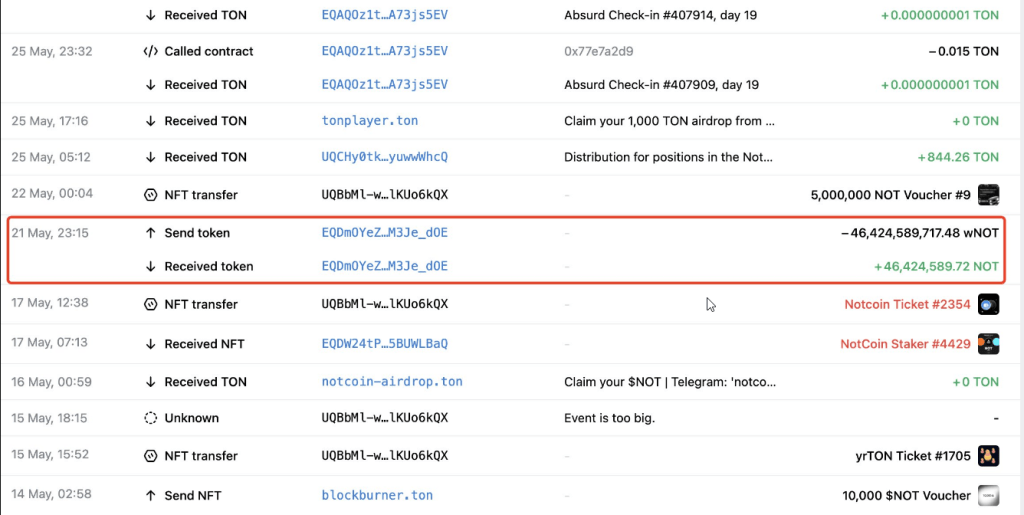Click the Notcoin Ticket #2354 red label

[907, 304]
